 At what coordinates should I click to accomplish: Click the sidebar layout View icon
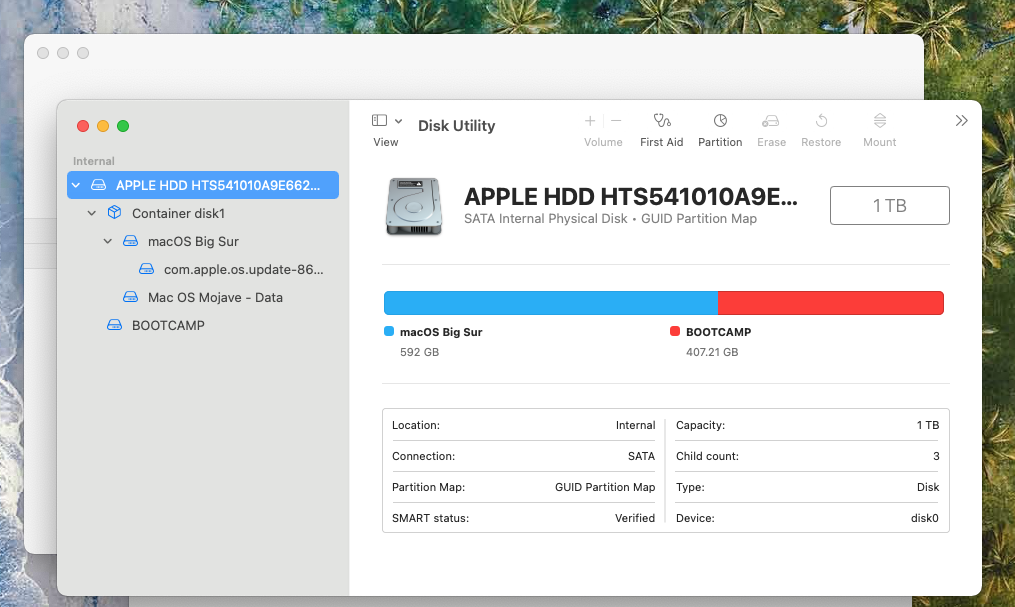pyautogui.click(x=380, y=118)
